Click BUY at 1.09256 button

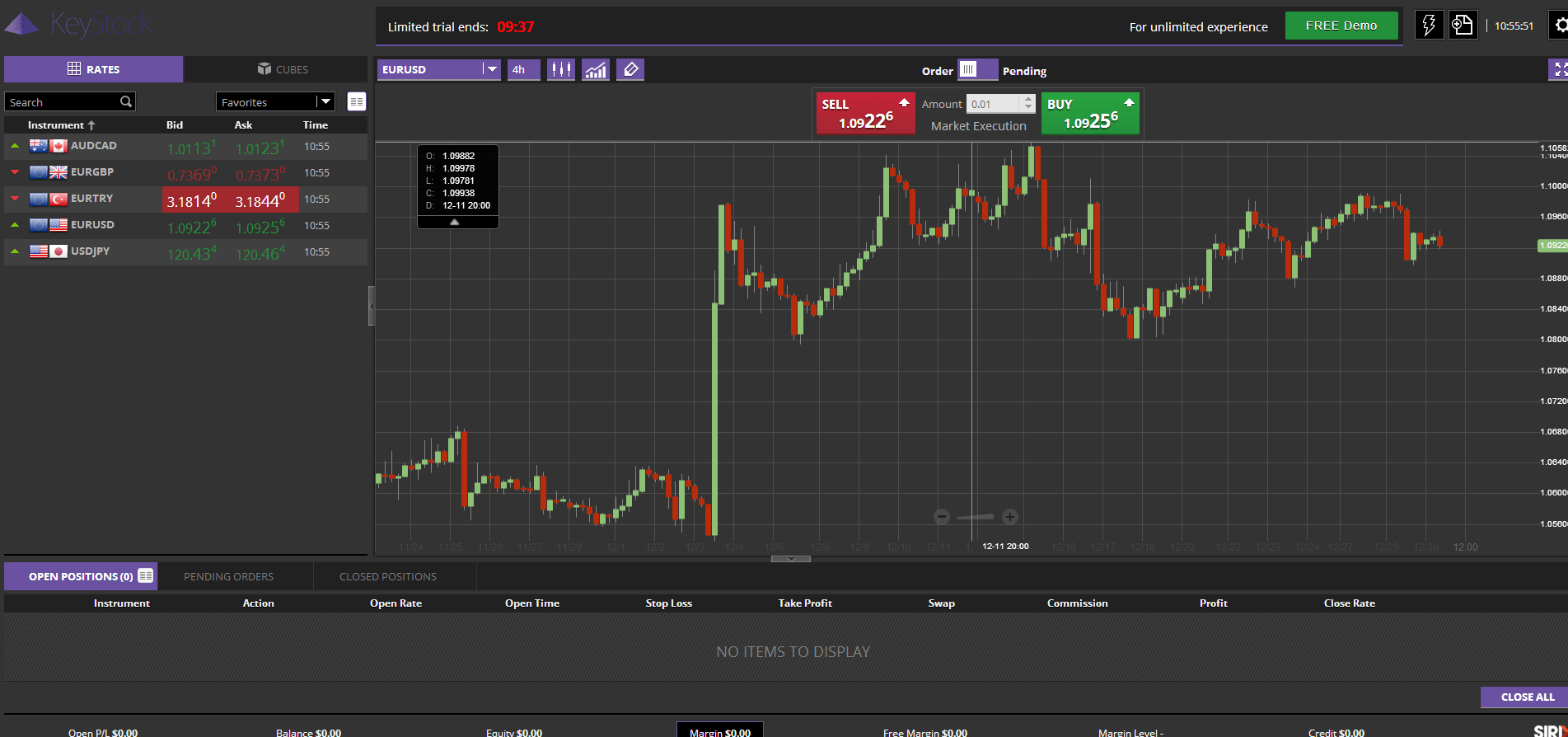click(x=1090, y=113)
